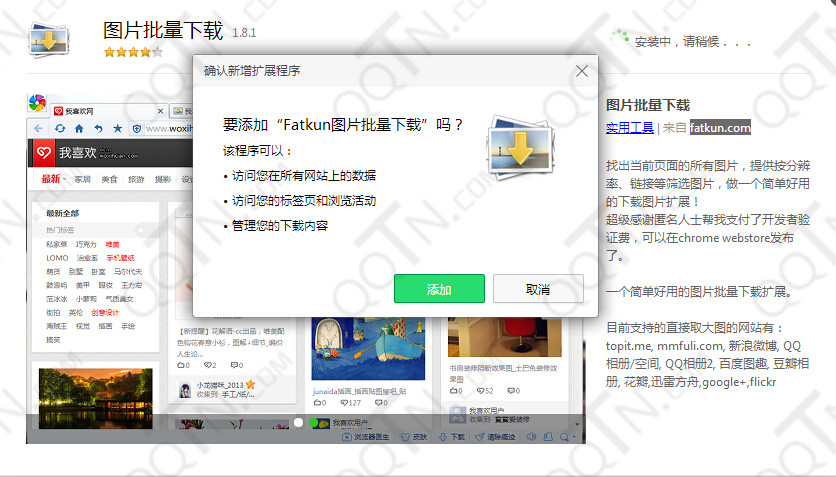This screenshot has width=836, height=477.
Task: Open the 实用工具 category link
Action: point(630,128)
